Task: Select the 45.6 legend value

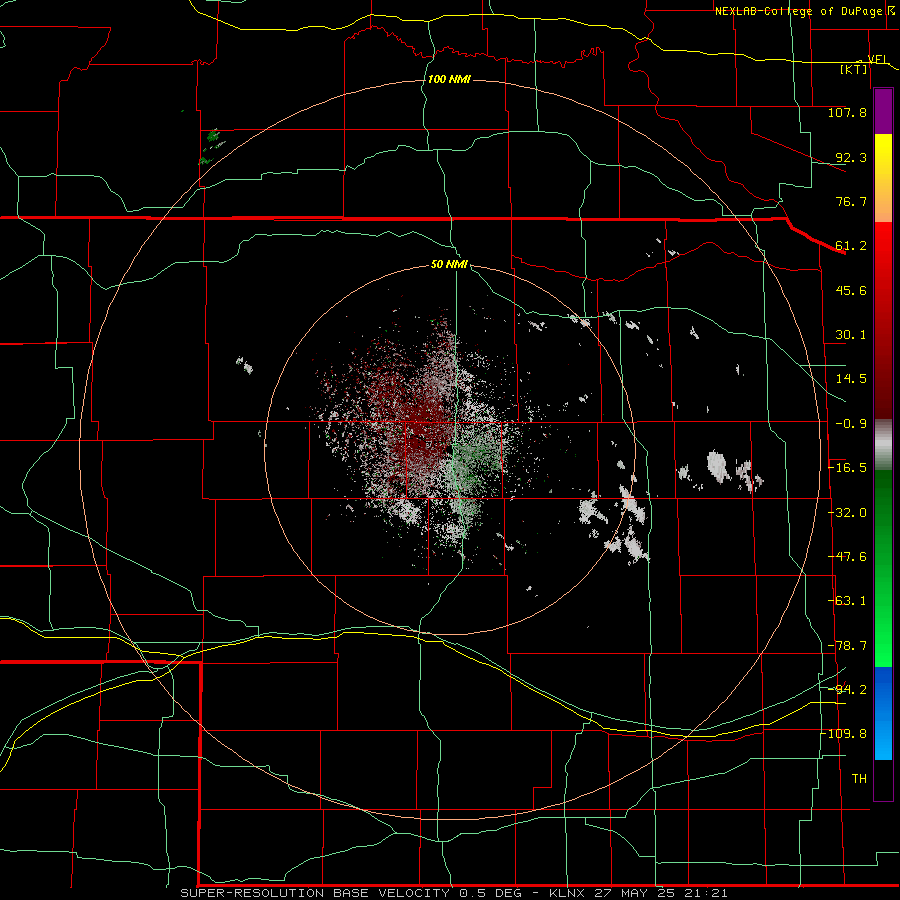Action: 851,290
